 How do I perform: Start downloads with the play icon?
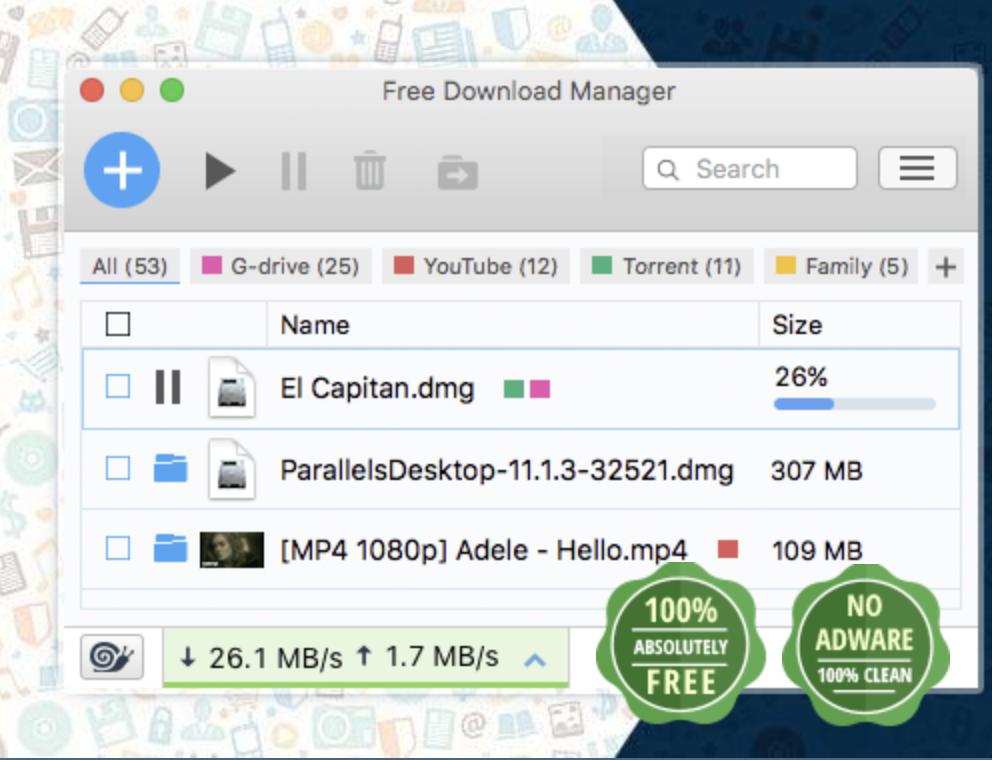click(x=220, y=171)
